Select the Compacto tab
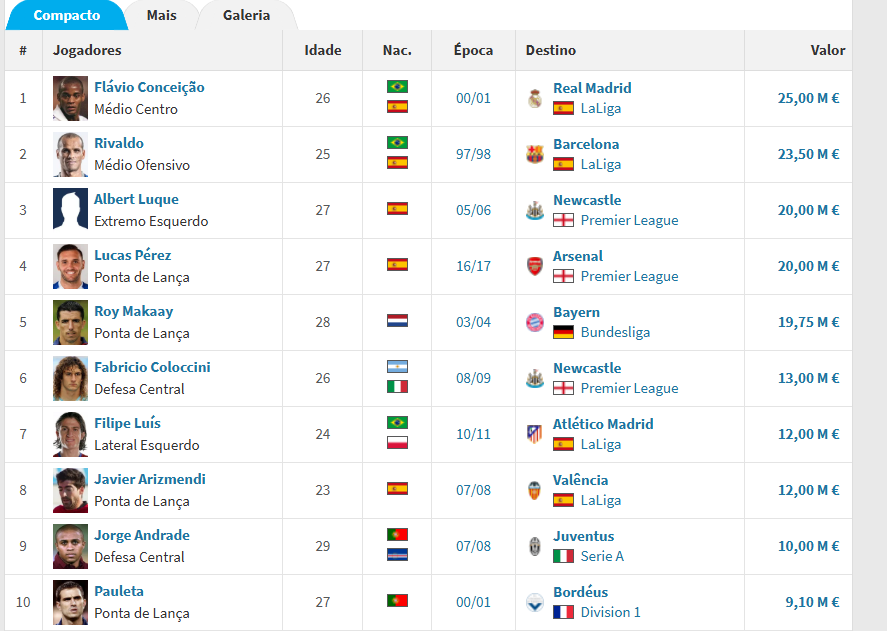Image resolution: width=887 pixels, height=631 pixels. [67, 15]
